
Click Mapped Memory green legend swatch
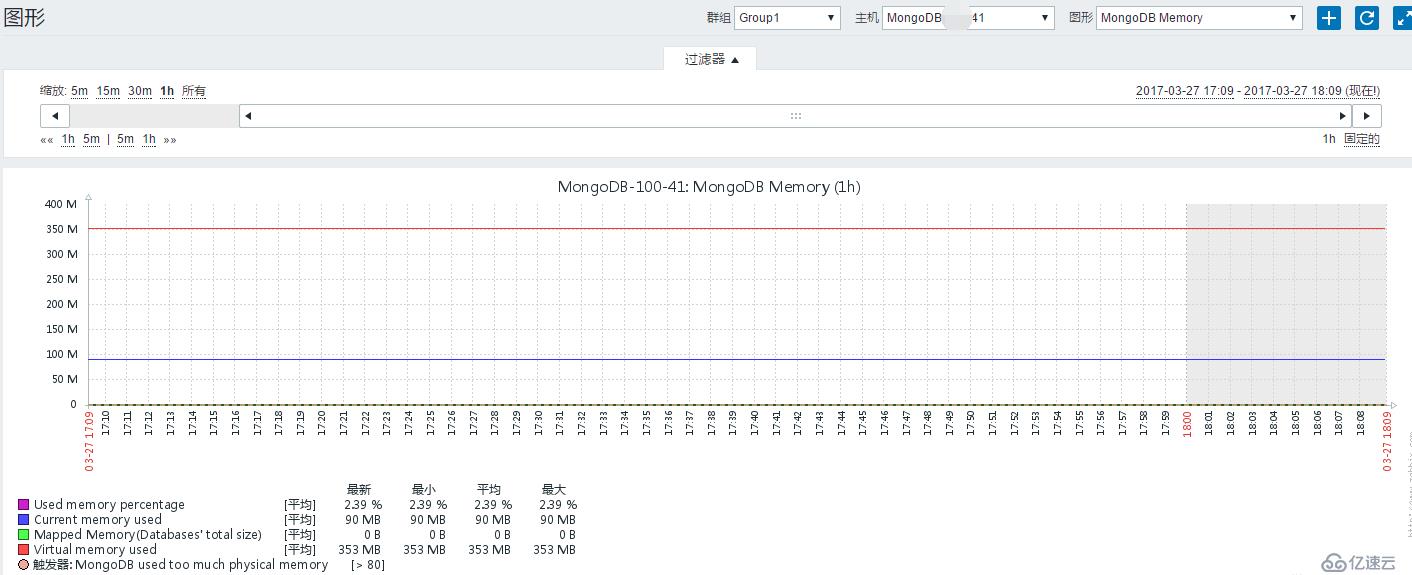tap(24, 535)
